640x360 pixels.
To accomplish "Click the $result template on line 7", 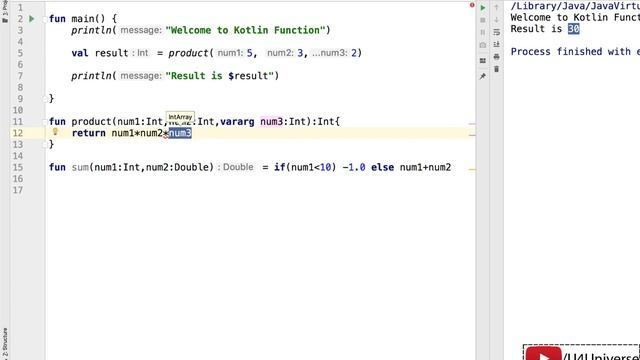I will coord(248,76).
